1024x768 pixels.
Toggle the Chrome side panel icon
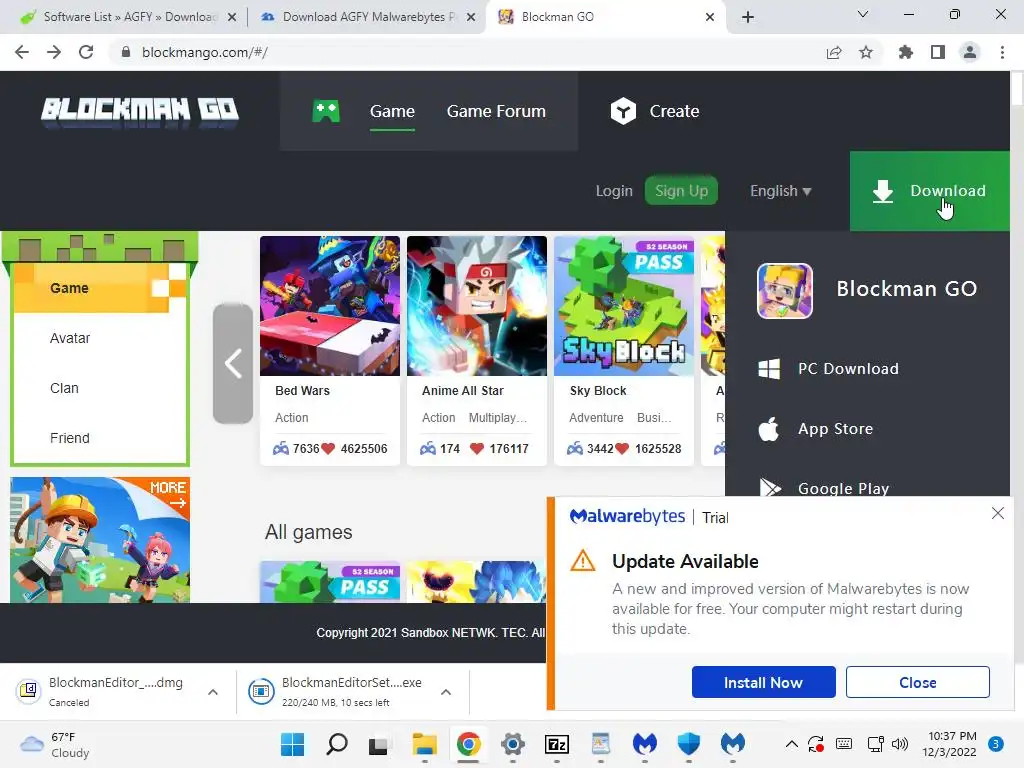938,52
